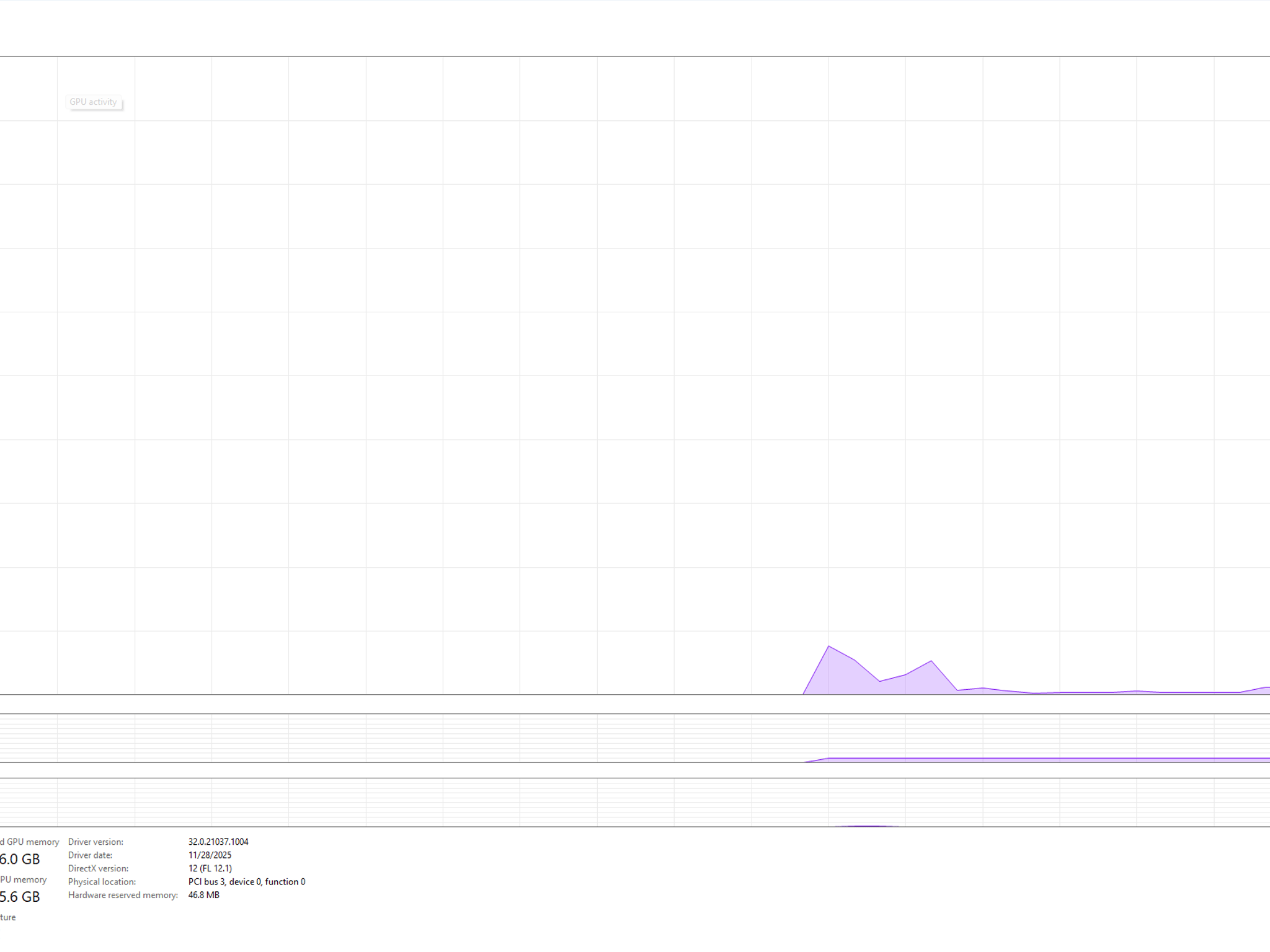Image resolution: width=1270 pixels, height=952 pixels.
Task: Click the 6.0 GB memory value
Action: click(20, 859)
